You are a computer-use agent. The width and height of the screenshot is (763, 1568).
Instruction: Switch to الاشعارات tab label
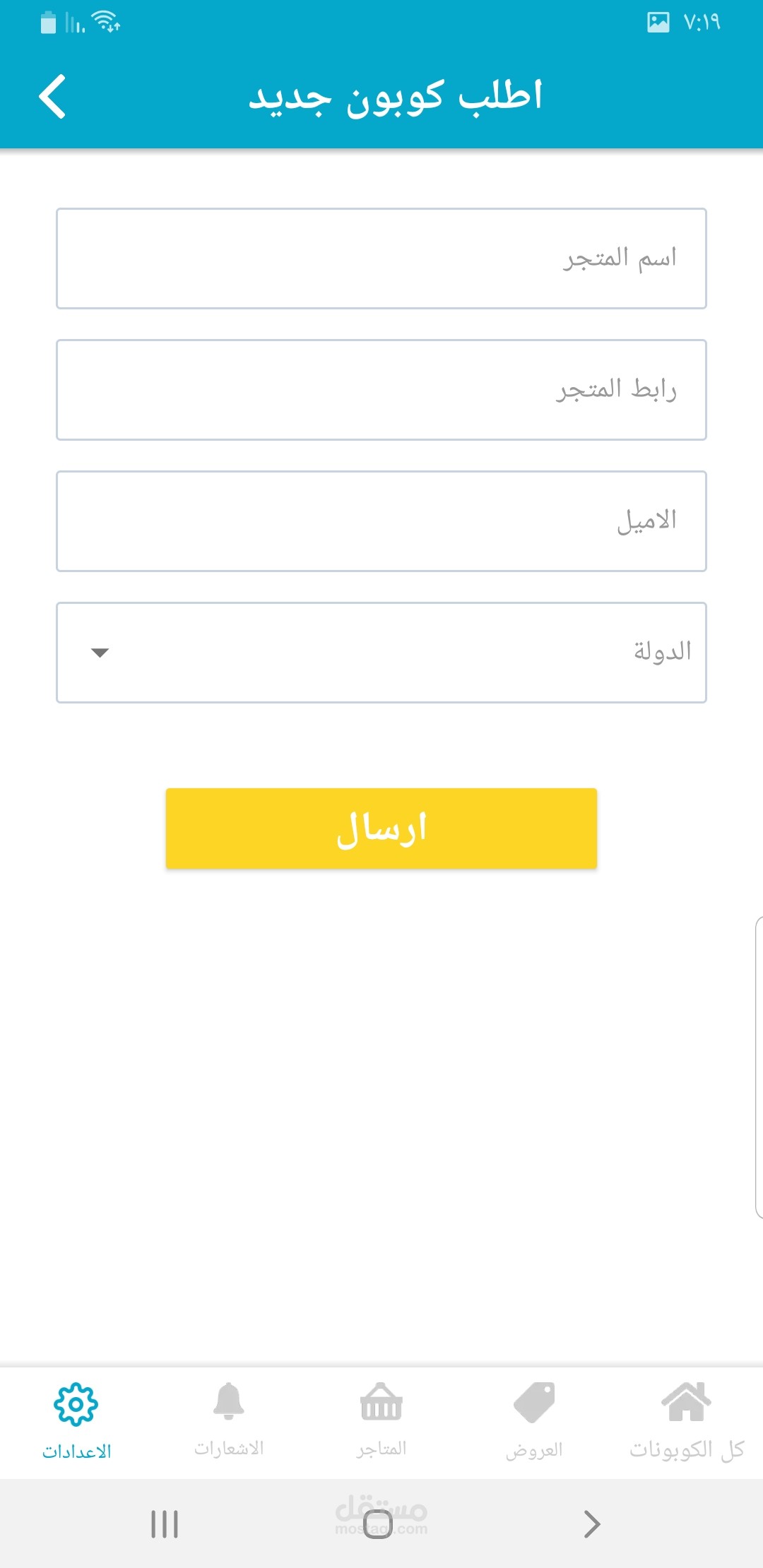pos(229,1449)
